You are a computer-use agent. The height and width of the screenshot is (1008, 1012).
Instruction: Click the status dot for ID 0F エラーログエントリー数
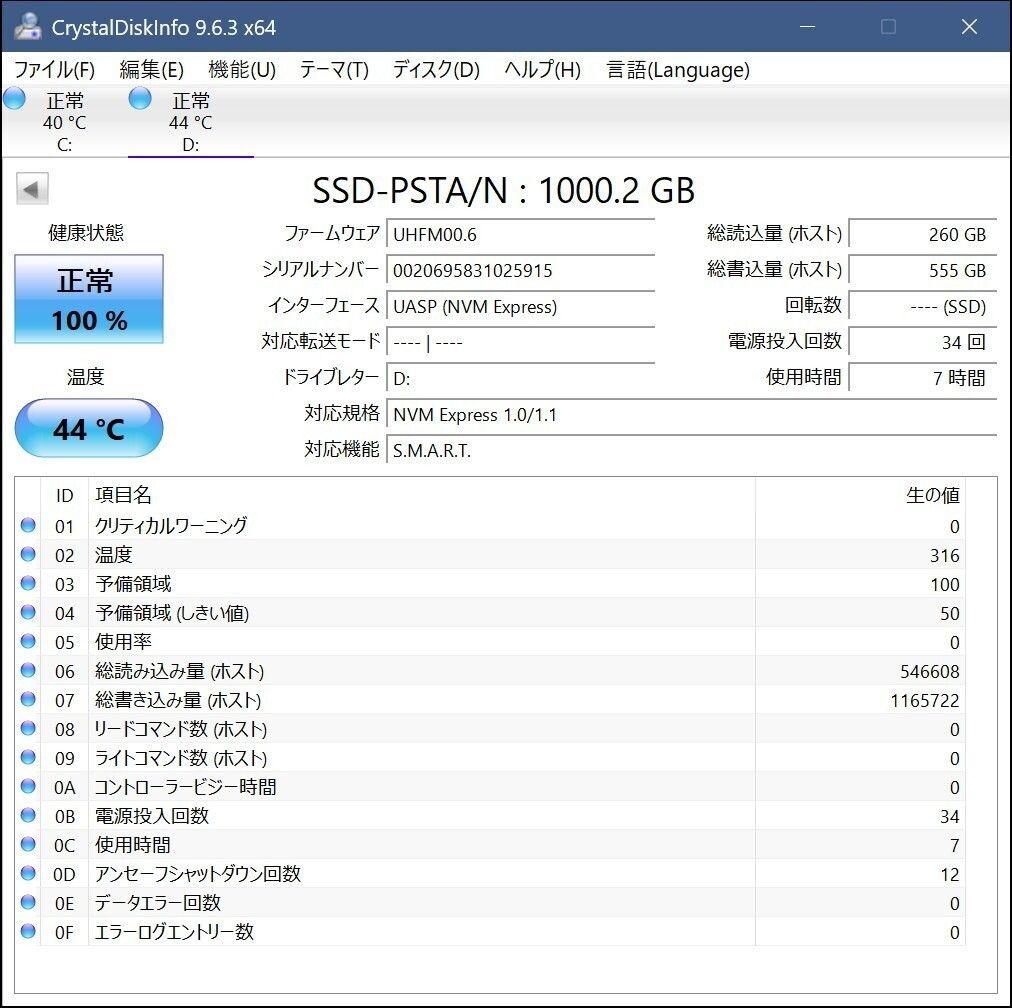28,931
